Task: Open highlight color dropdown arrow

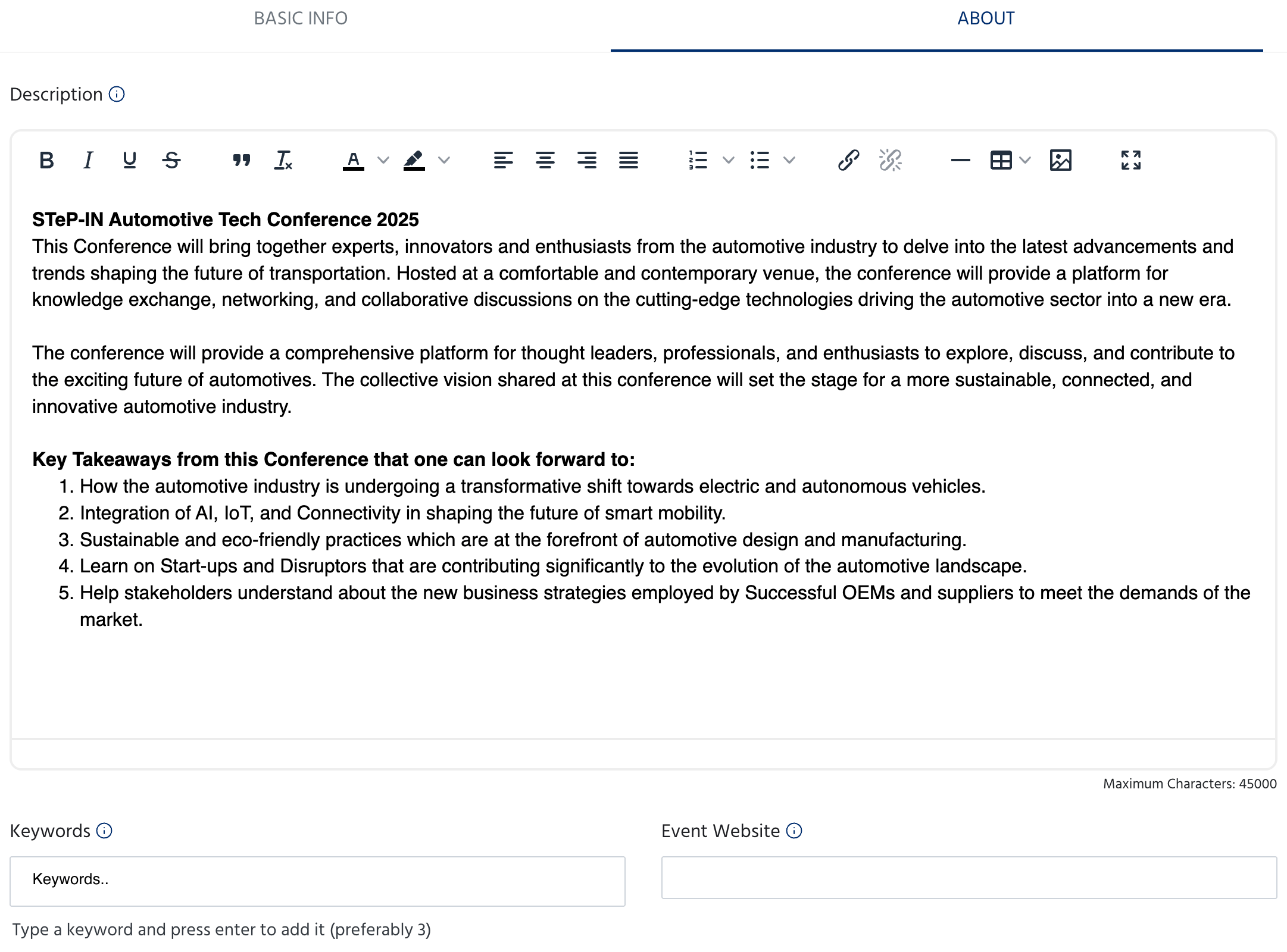Action: [x=444, y=160]
